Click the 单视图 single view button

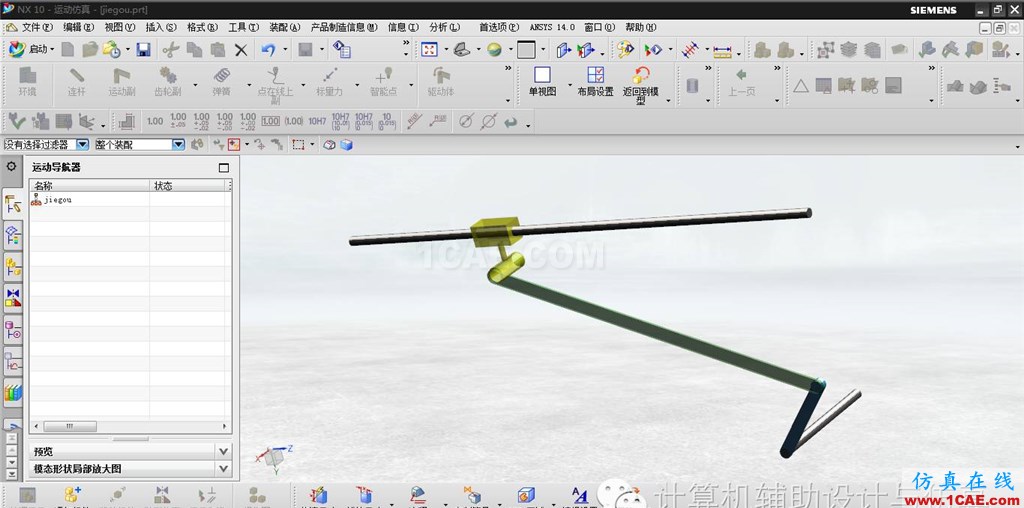[542, 82]
